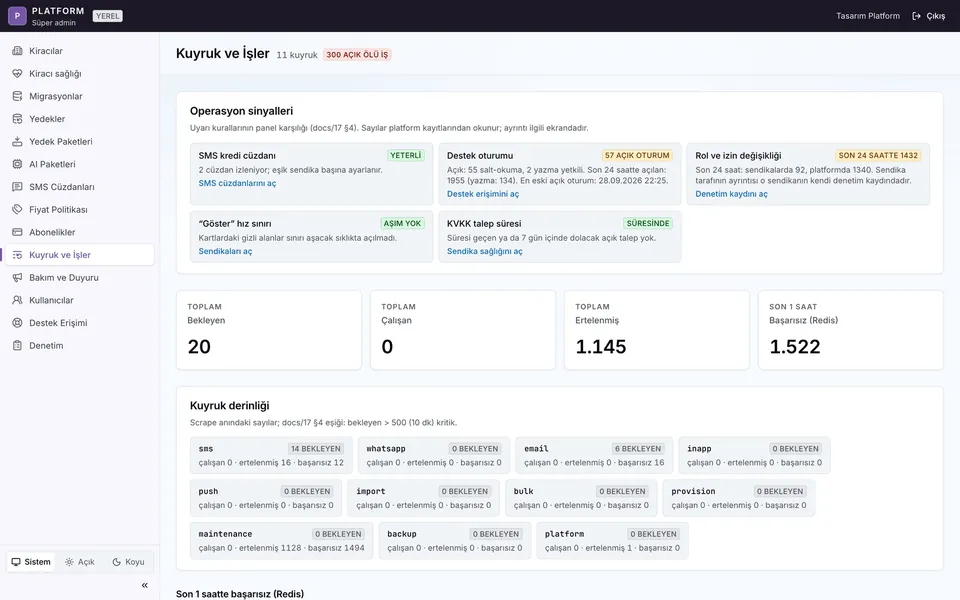Screen dimensions: 960x600
Task: Click the Toplam Bekleyen 20 stat card
Action: (x=269, y=330)
